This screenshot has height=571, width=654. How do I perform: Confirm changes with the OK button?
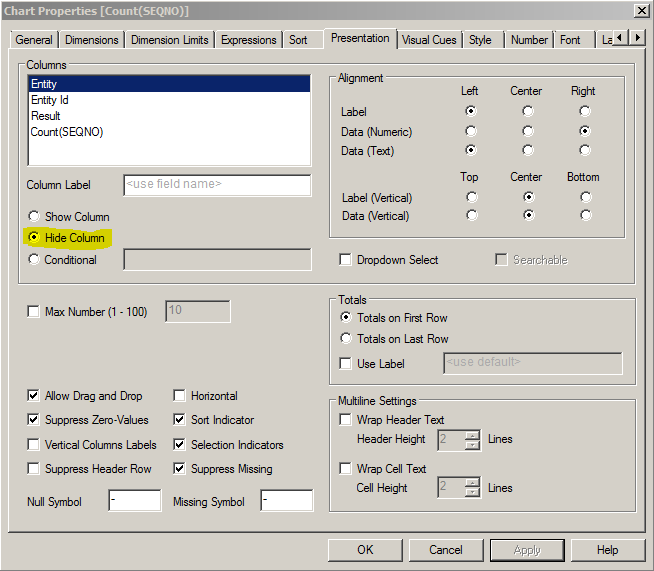click(365, 550)
